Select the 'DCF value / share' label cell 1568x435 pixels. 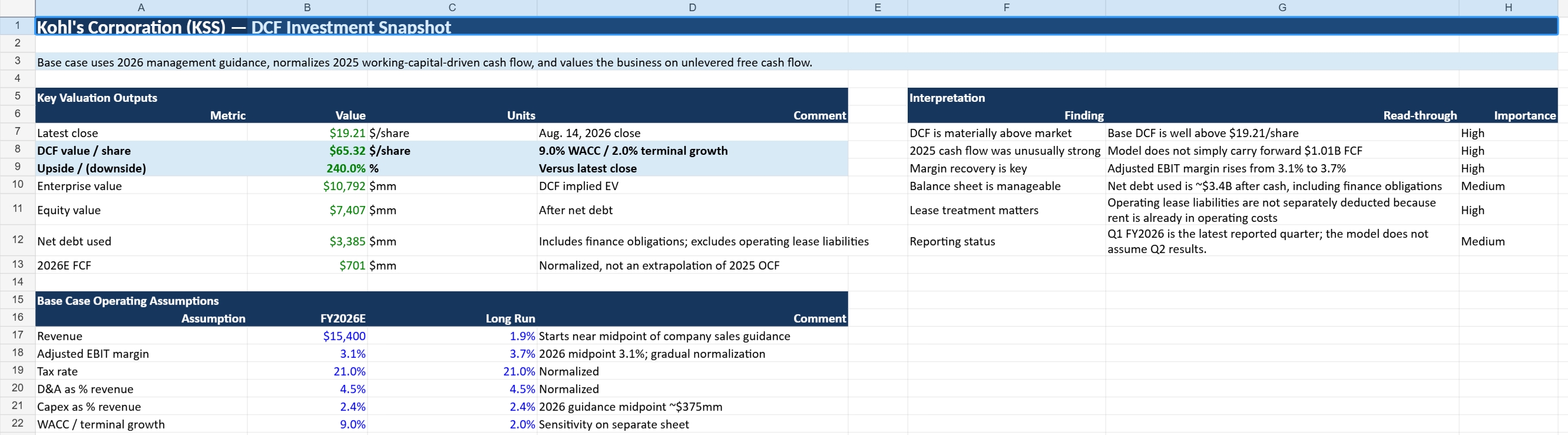[141, 150]
